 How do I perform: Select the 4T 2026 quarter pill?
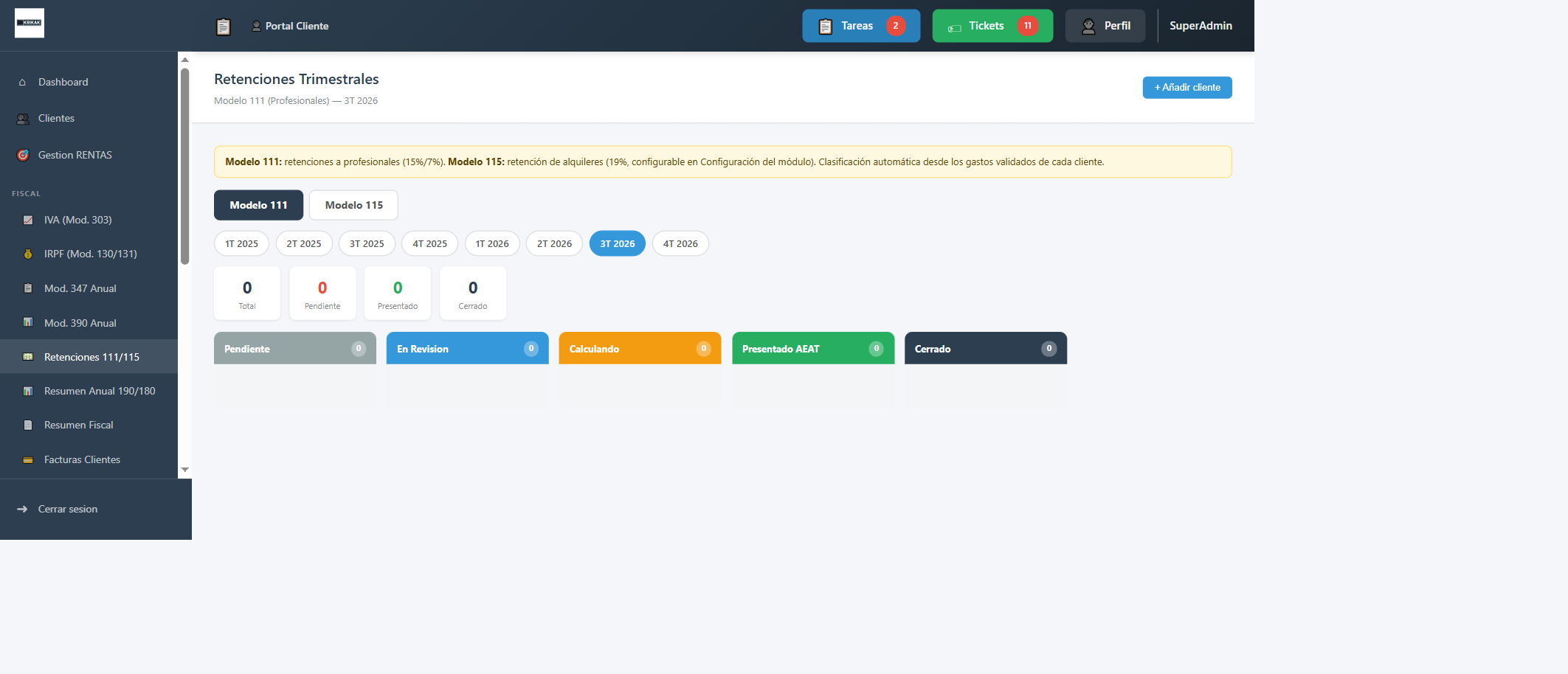tap(680, 243)
